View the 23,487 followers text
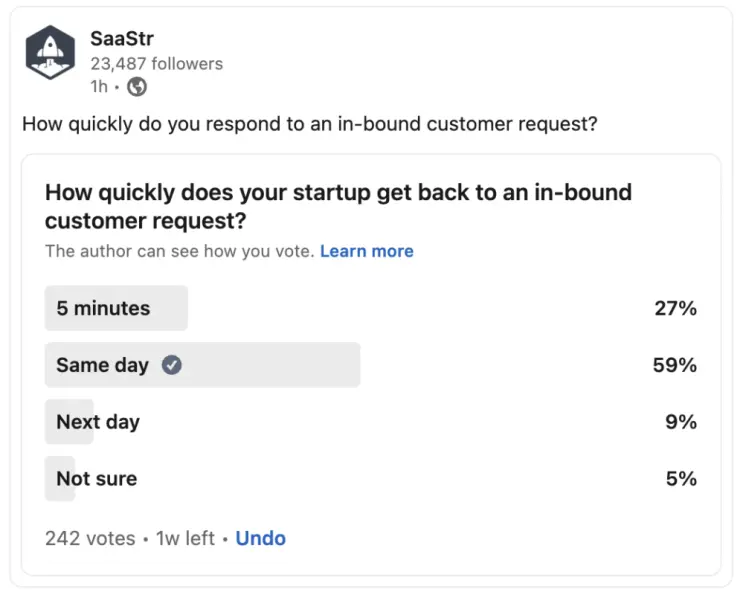The image size is (743, 592). (157, 64)
